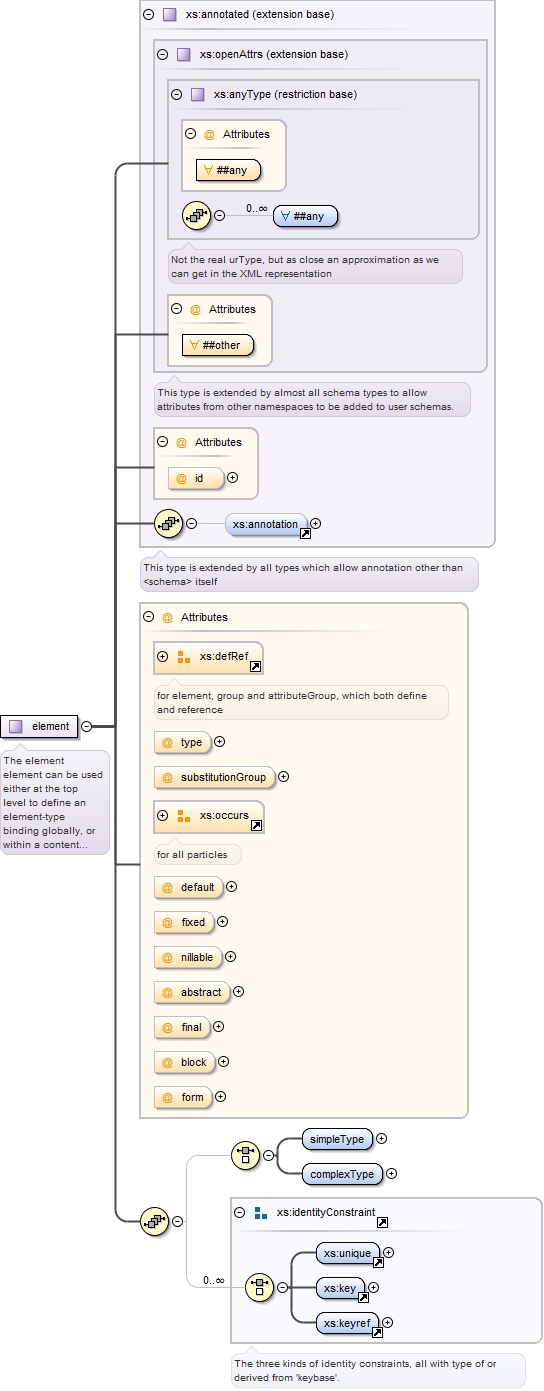Click the xs:unique element box
Viewport: 544px width, 1391px height.
click(348, 1253)
